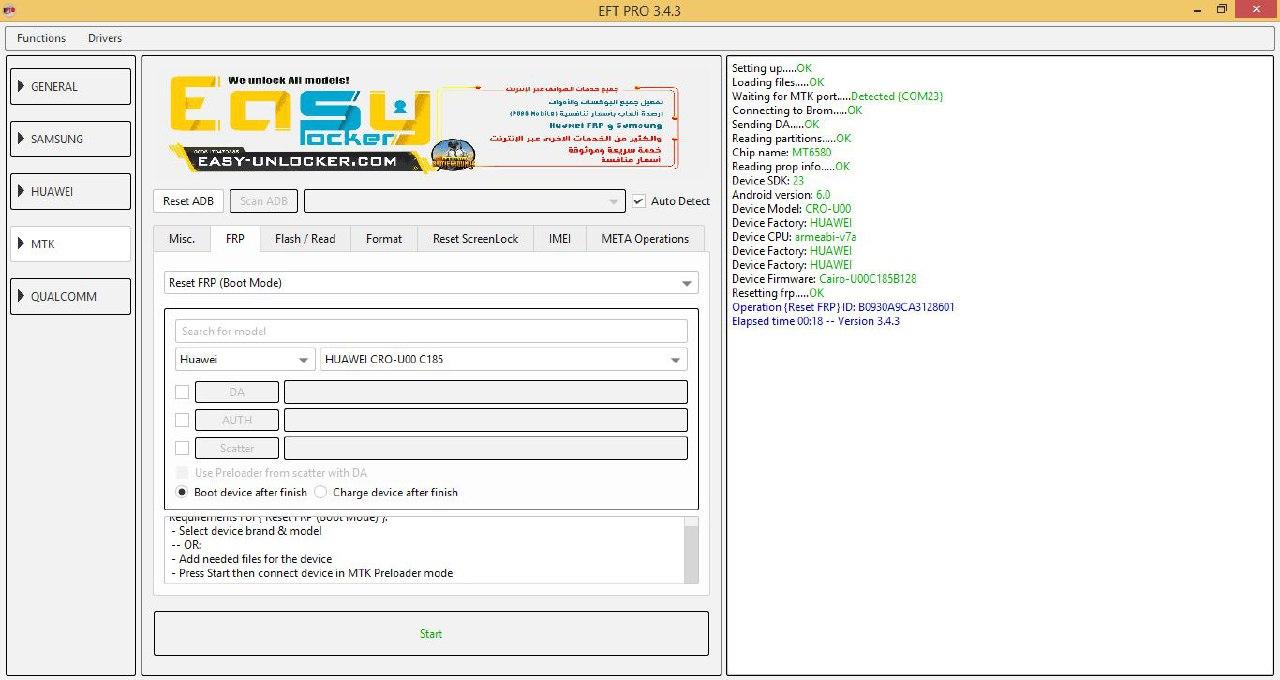1280x680 pixels.
Task: Click Operation {Reset FRP} ID log line
Action: click(x=843, y=307)
